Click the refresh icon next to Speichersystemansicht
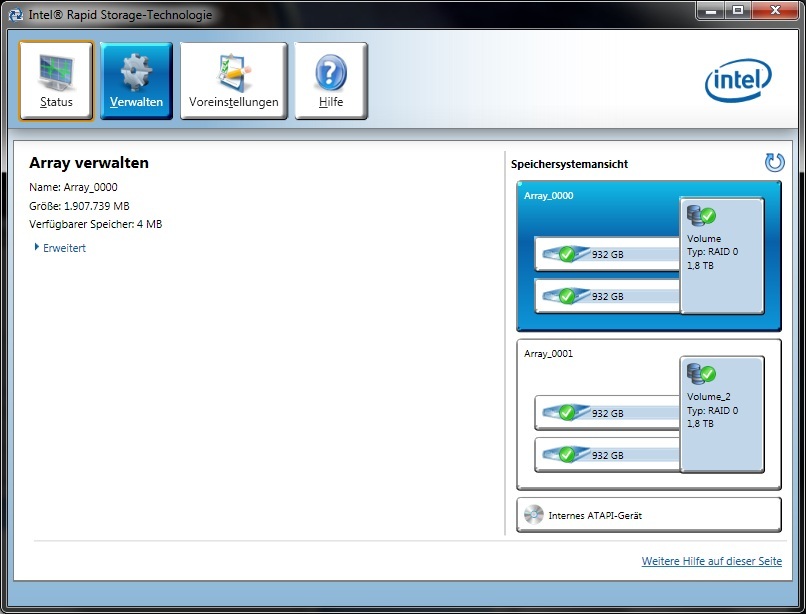The width and height of the screenshot is (806, 615). (x=774, y=162)
